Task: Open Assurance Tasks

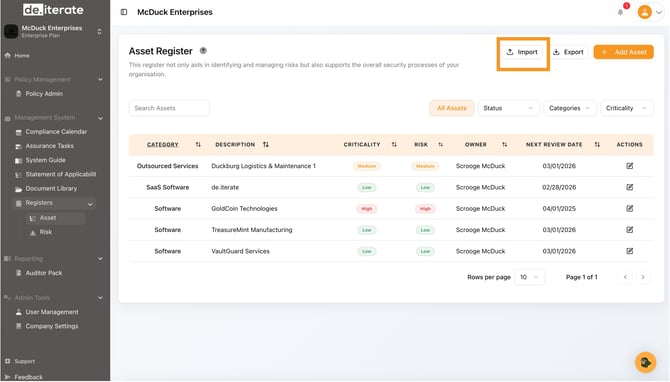Action: coord(44,146)
